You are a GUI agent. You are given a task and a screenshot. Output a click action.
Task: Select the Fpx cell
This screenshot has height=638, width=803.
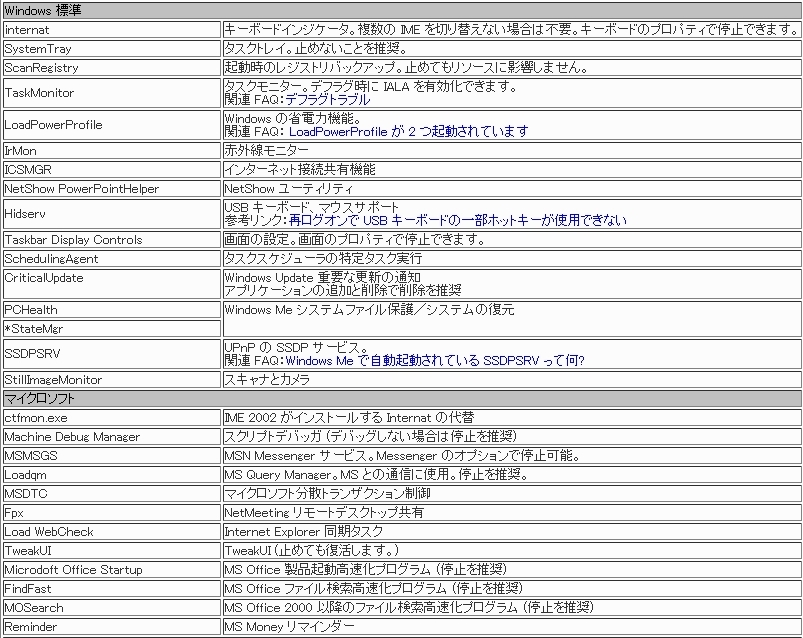point(112,513)
